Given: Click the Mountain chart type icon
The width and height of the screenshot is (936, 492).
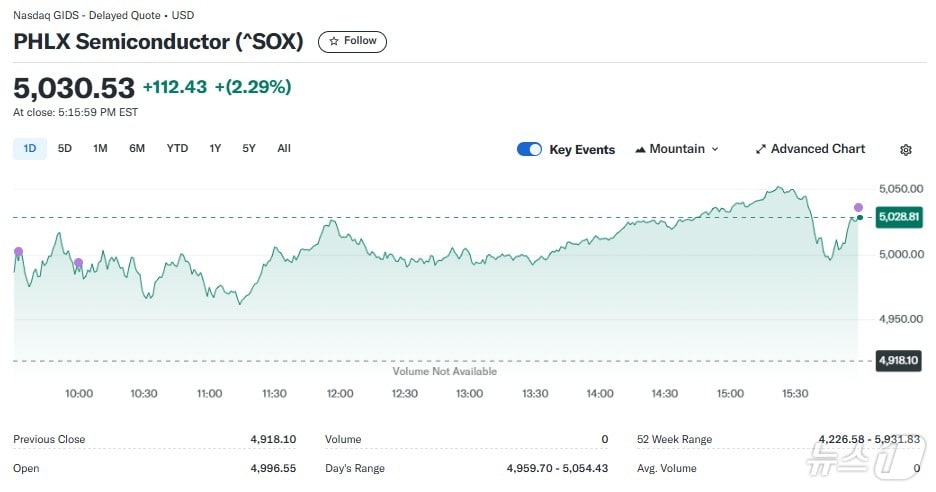Looking at the screenshot, I should click(640, 149).
